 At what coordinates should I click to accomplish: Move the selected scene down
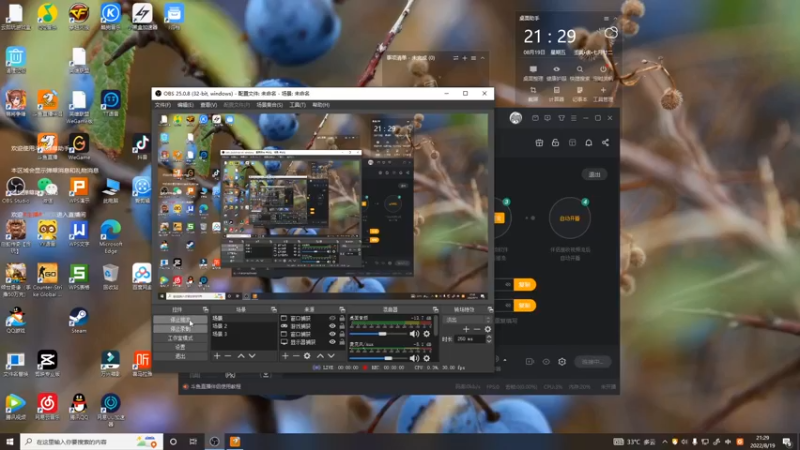pos(252,356)
